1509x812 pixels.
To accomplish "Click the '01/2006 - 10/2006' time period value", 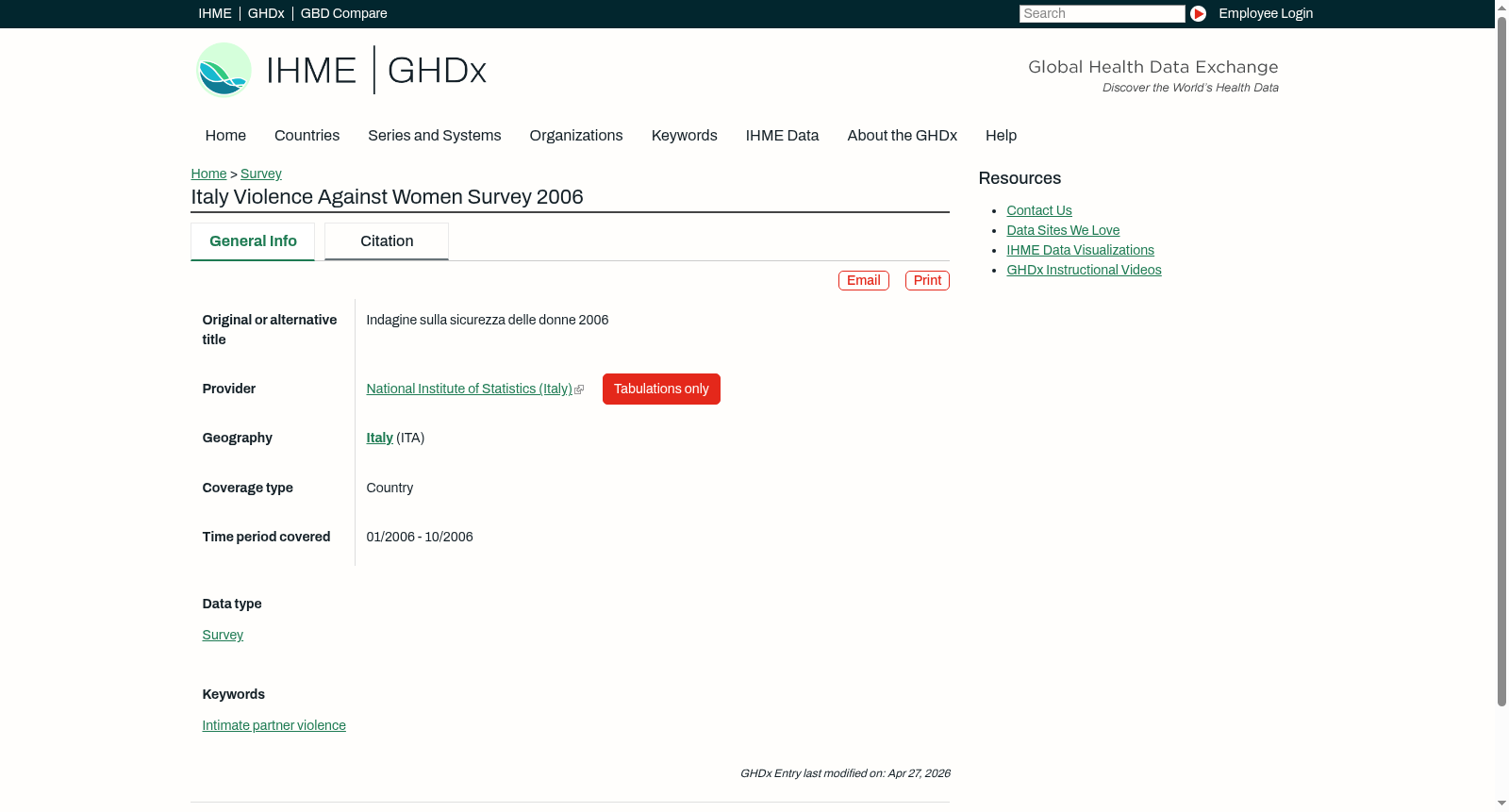I will (420, 537).
